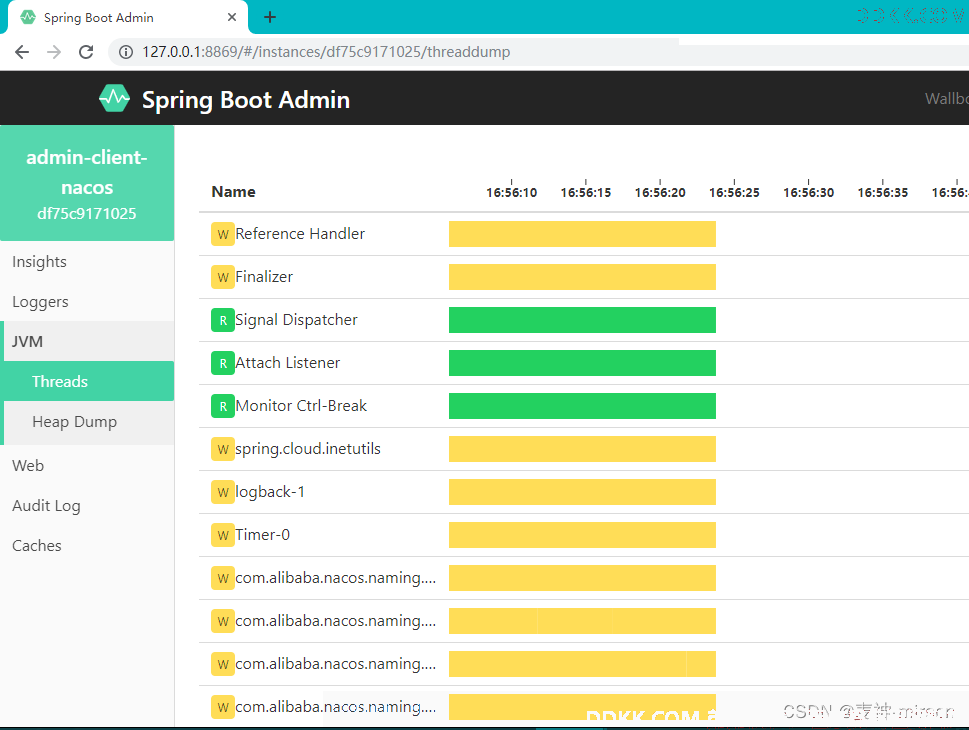
Task: Select Threads under JVM
Action: coord(87,381)
